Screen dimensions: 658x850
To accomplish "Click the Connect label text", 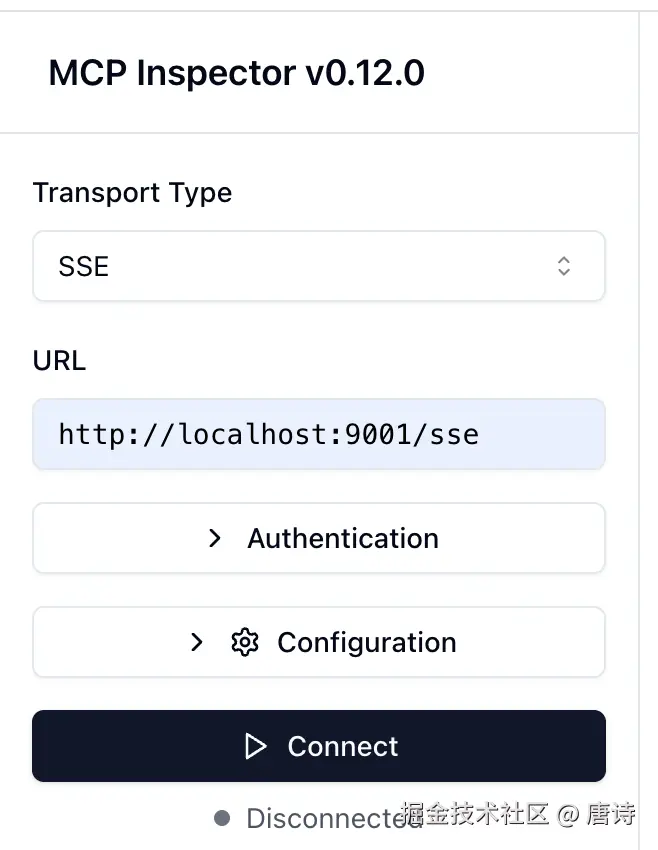I will pos(343,746).
